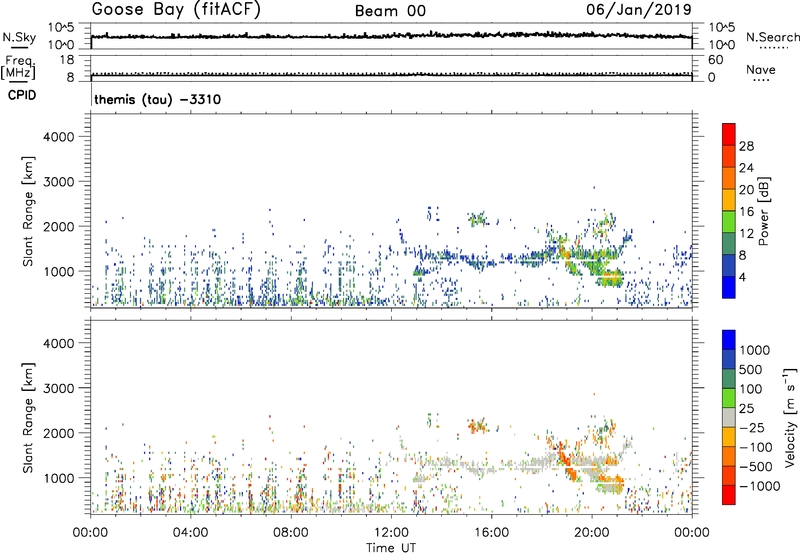Click the '08:00' time axis tick label
This screenshot has width=800, height=554.
[x=291, y=533]
